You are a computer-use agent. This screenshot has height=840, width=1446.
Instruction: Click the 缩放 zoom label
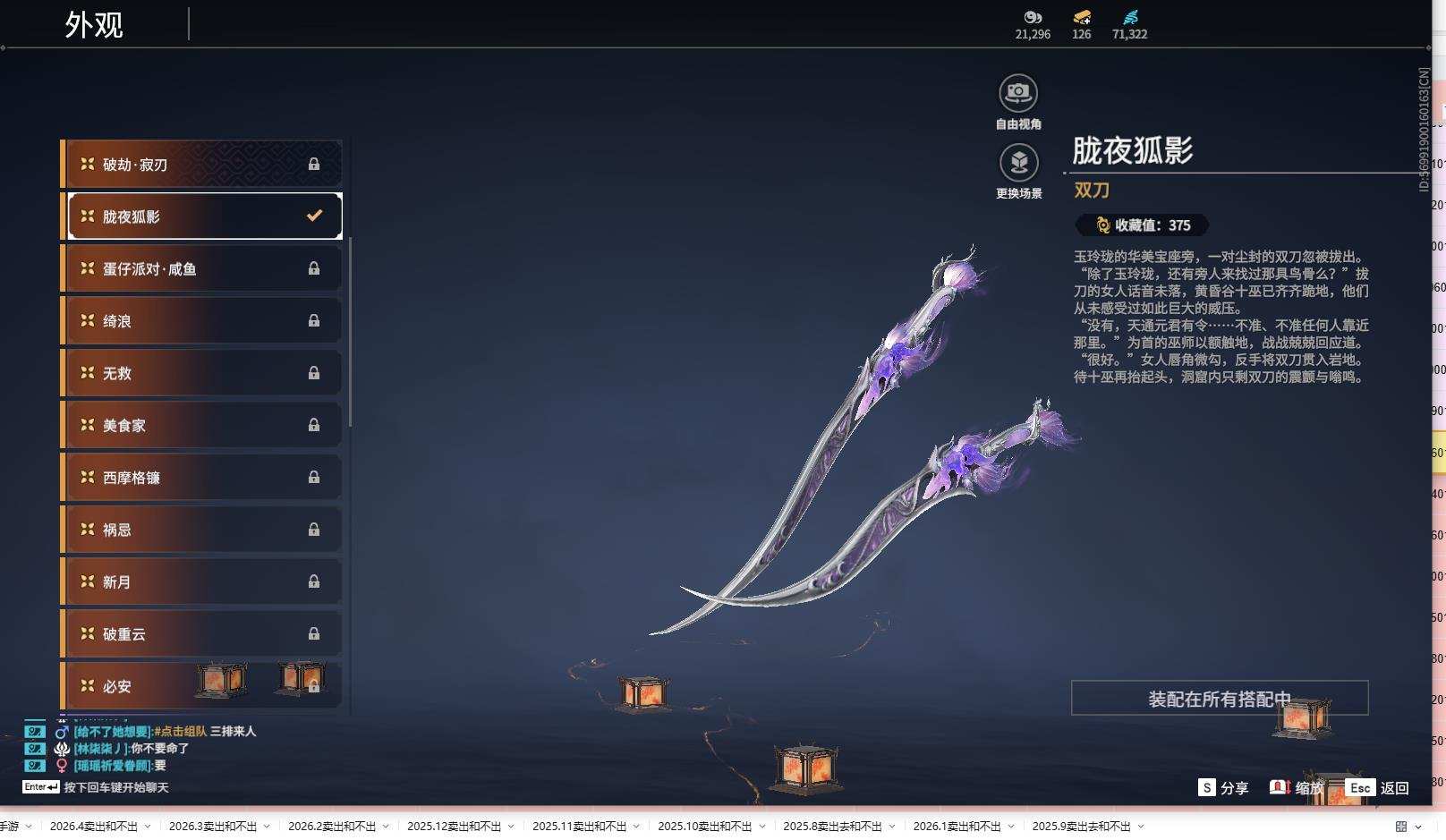1309,788
